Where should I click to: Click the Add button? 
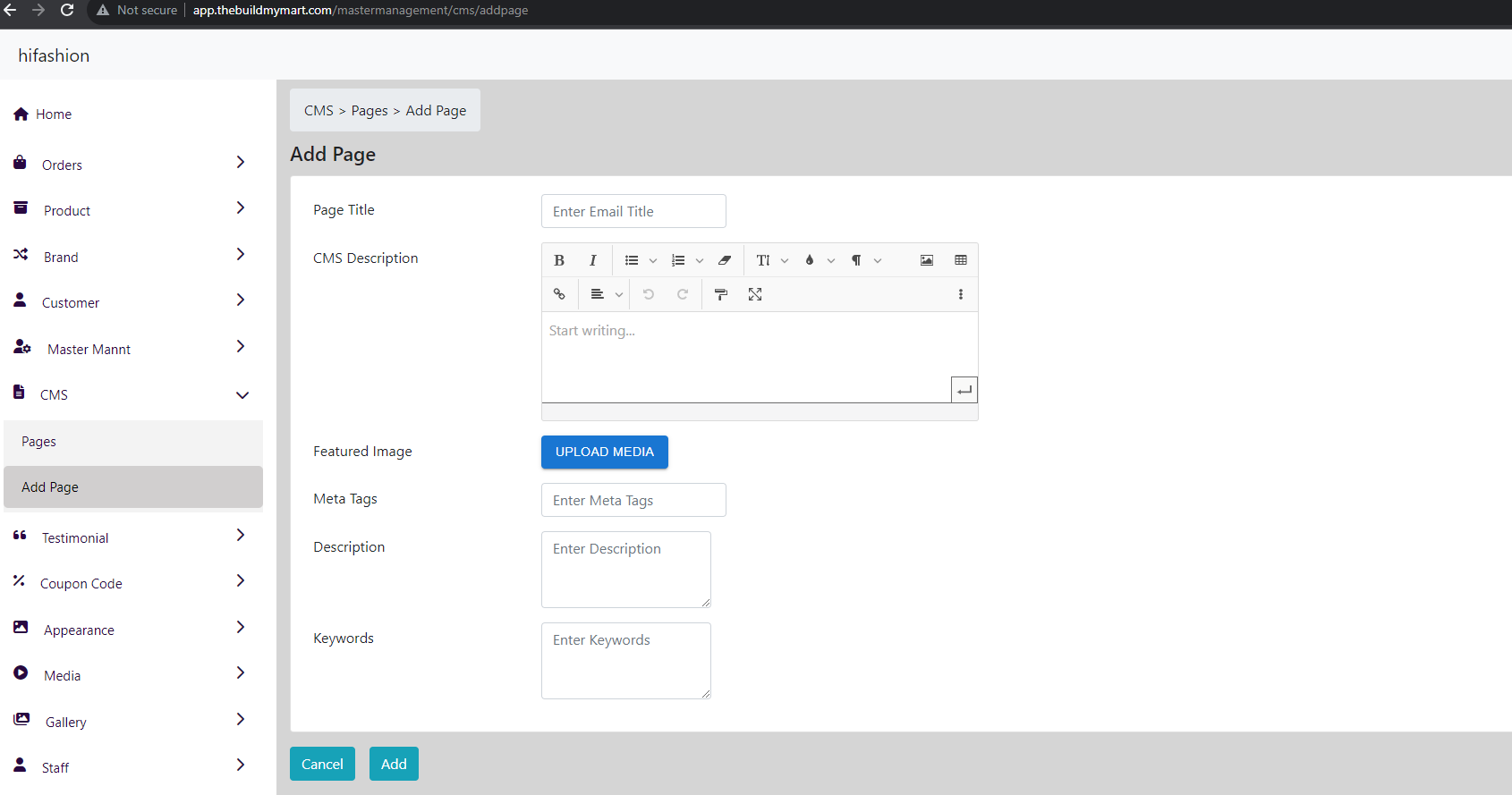[x=394, y=764]
